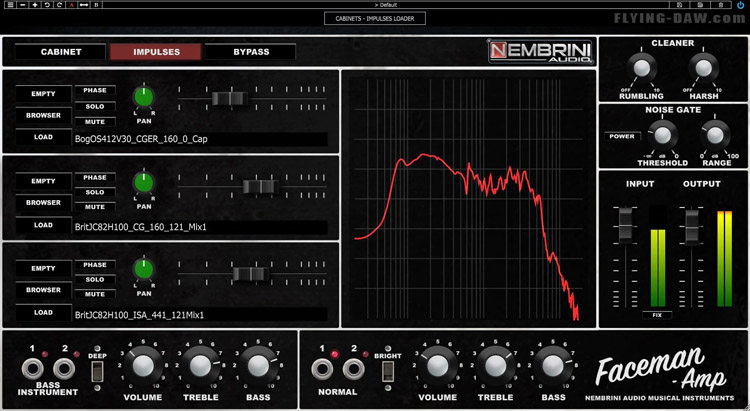750x411 pixels.
Task: Click the minus zoom-out icon in top bar
Action: click(22, 4)
